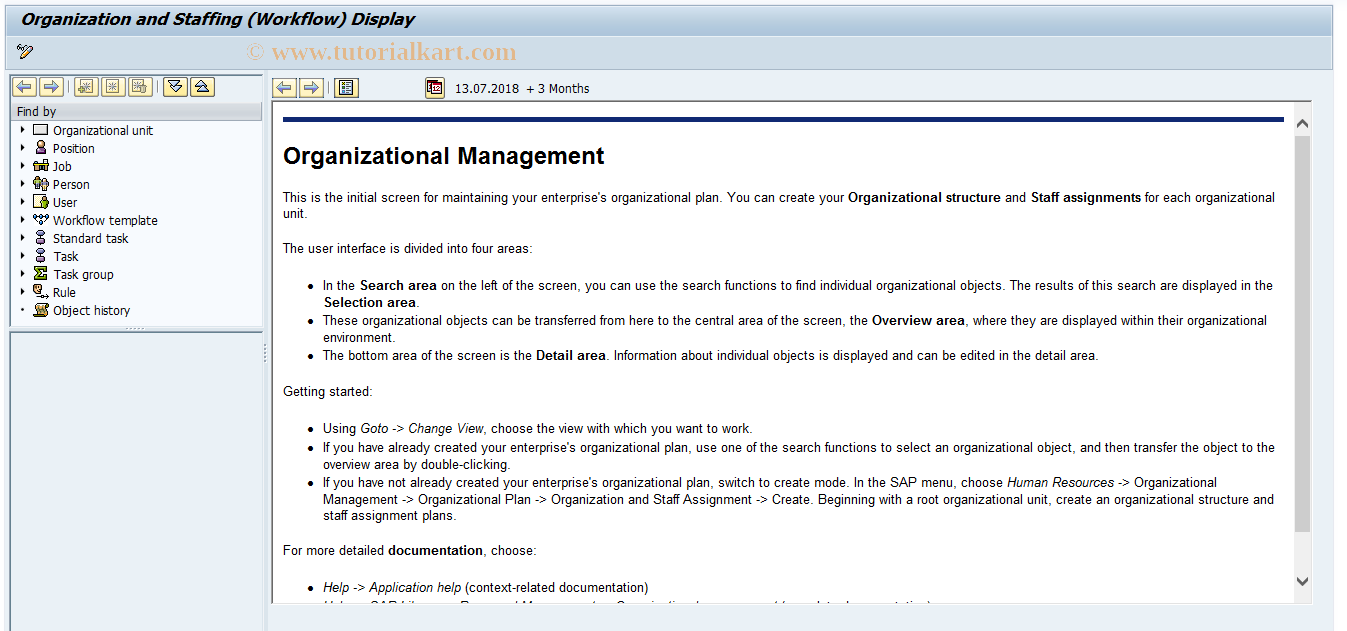Click the 'Getting started:' text
This screenshot has height=631, width=1347.
click(x=328, y=392)
